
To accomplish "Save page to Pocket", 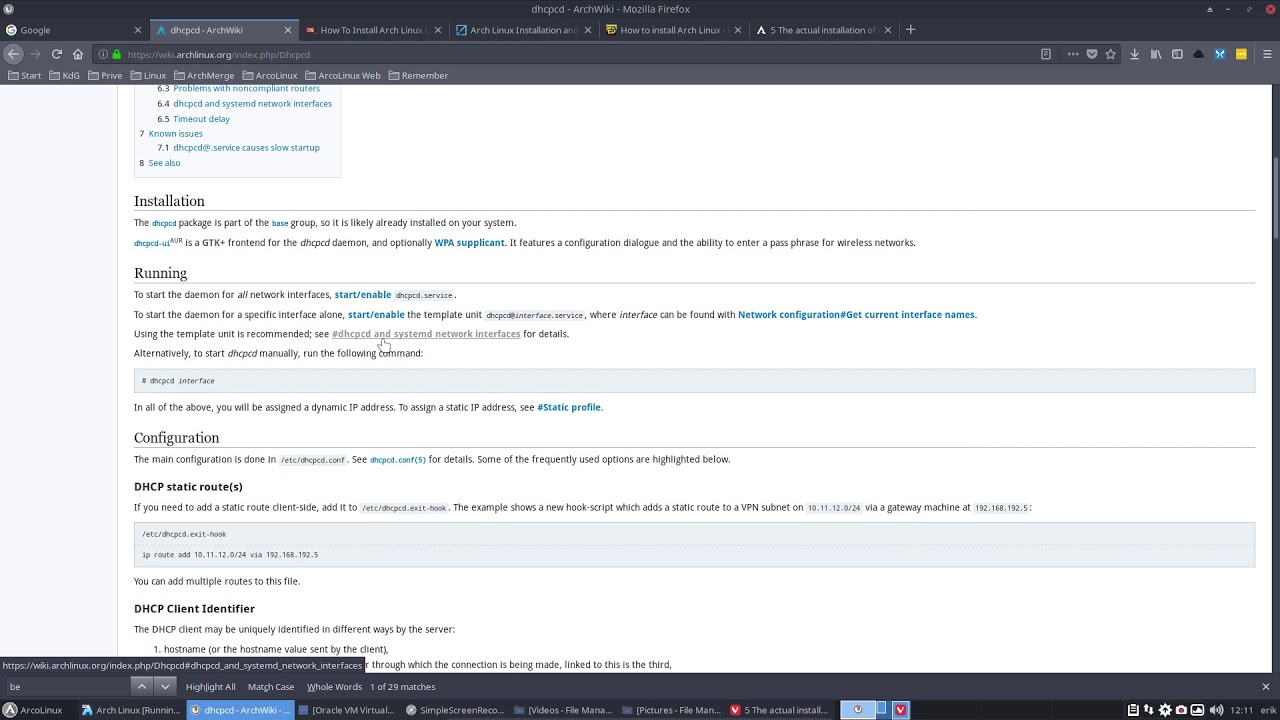I will pyautogui.click(x=1091, y=54).
